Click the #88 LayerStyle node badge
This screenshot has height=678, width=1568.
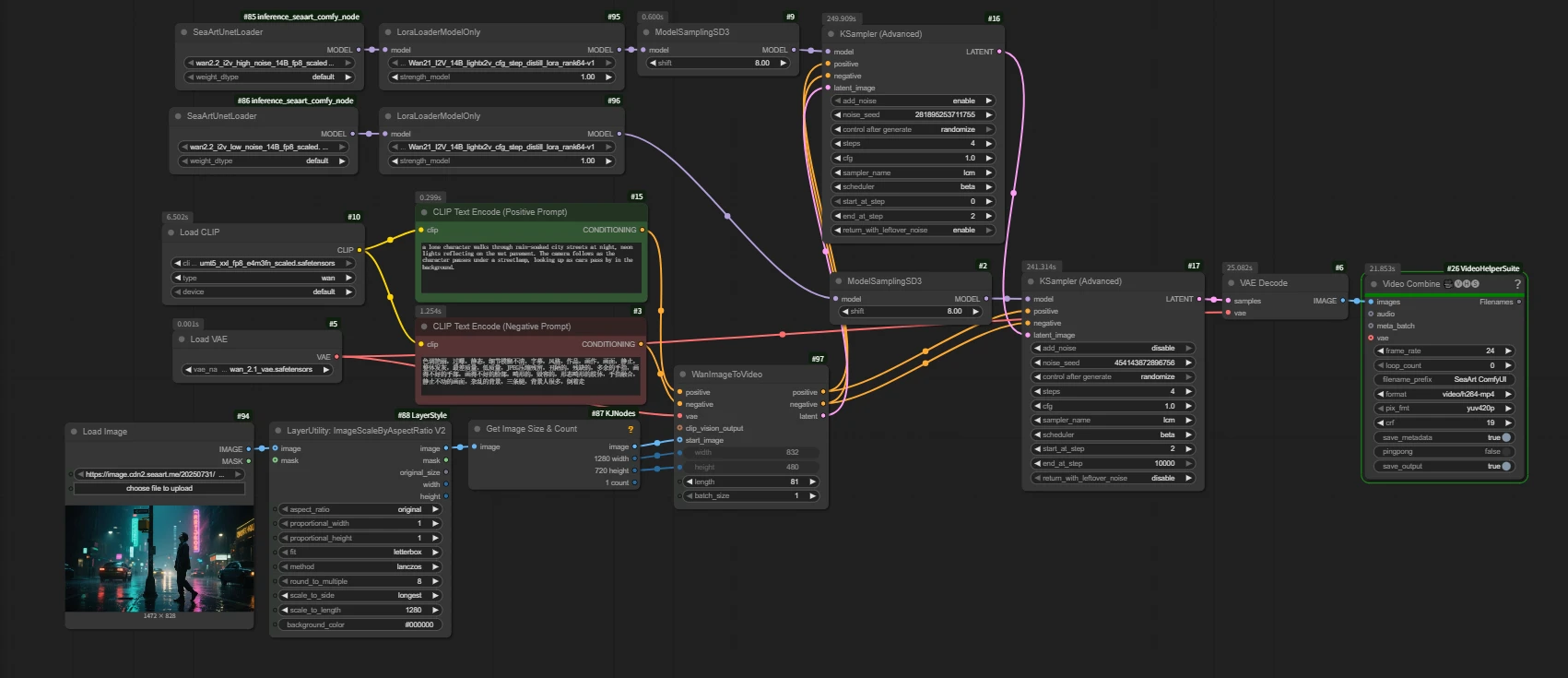point(421,415)
